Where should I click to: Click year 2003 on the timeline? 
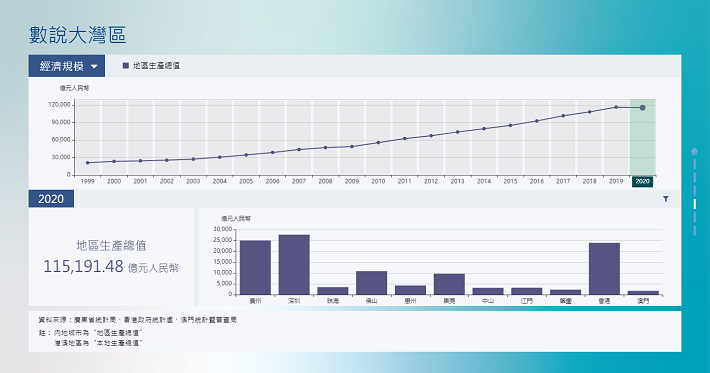click(x=193, y=182)
